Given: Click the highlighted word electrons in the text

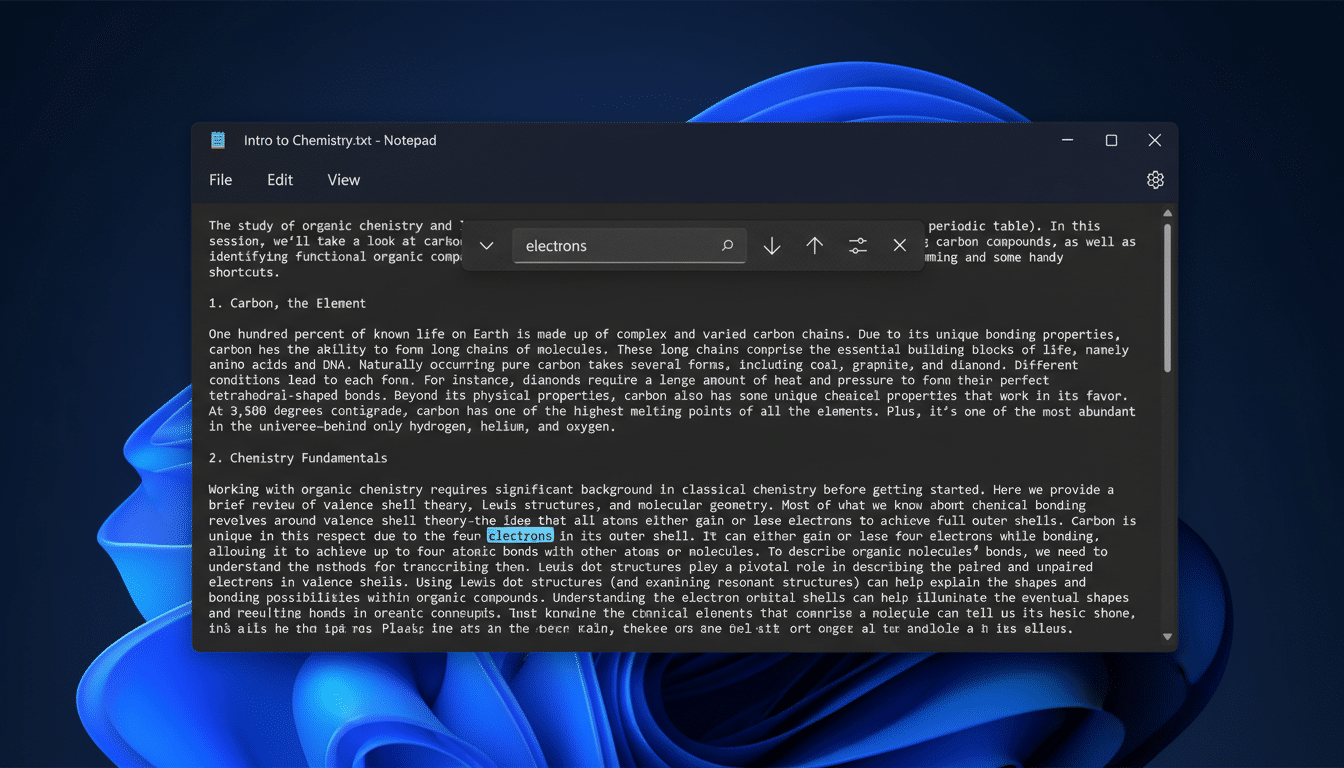Looking at the screenshot, I should tap(520, 536).
